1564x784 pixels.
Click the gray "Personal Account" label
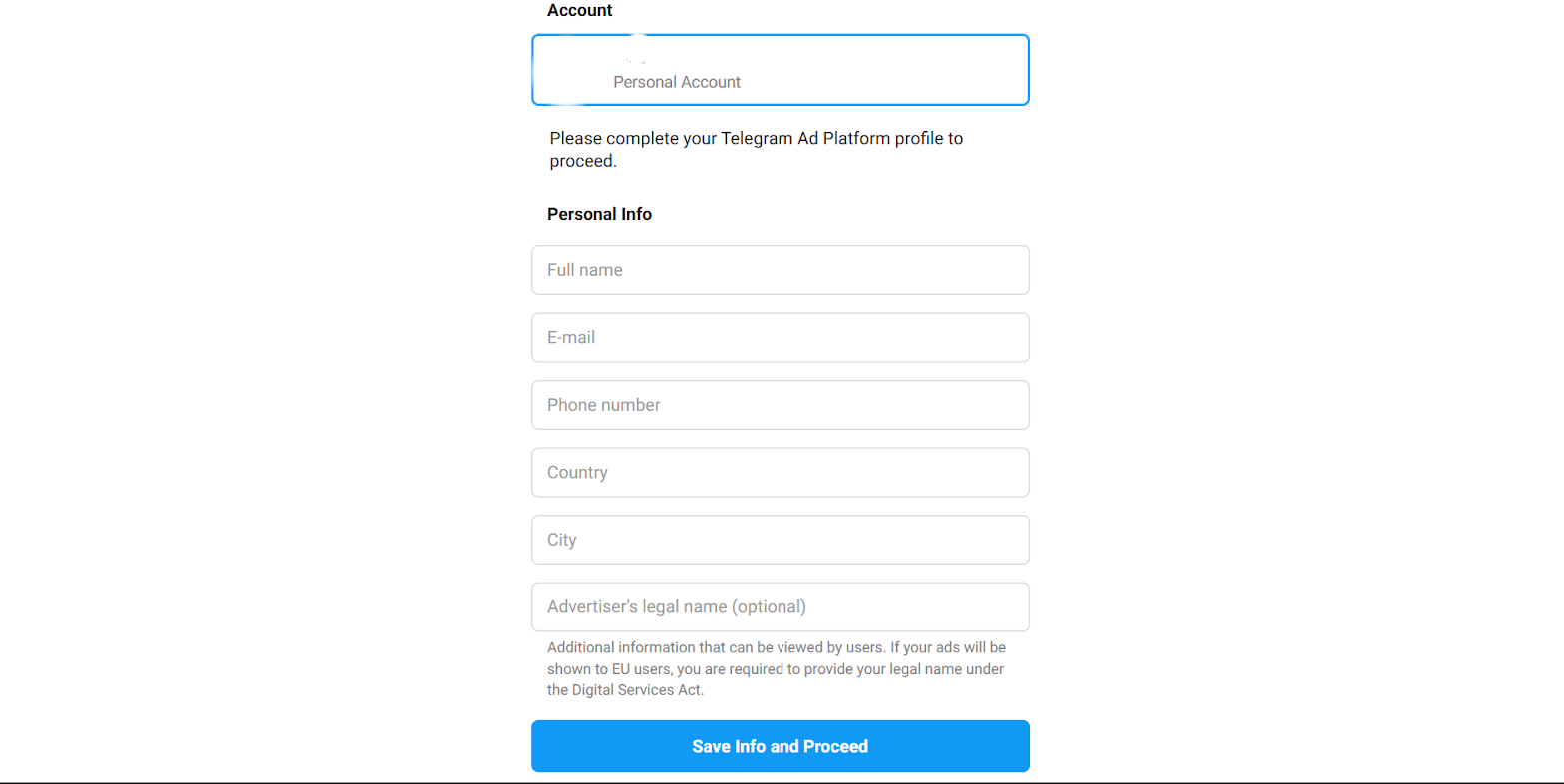pos(677,82)
